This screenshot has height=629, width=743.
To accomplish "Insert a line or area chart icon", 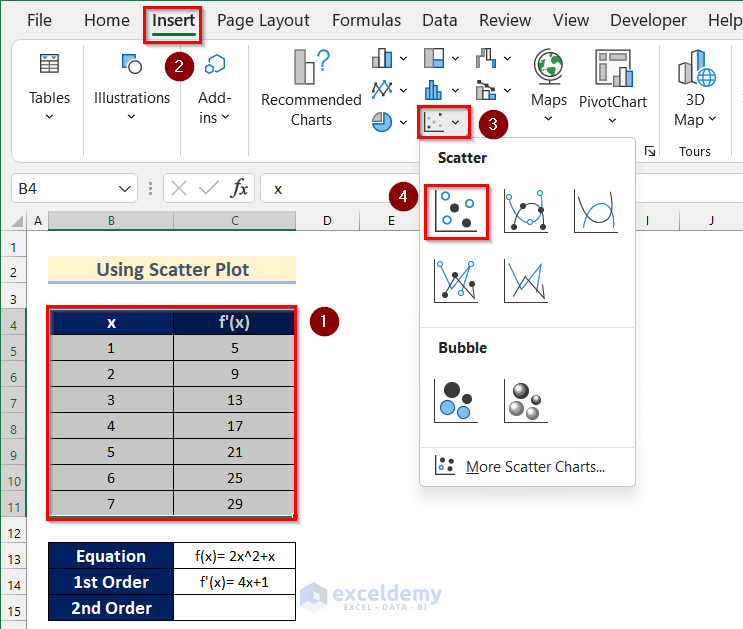I will 382,90.
